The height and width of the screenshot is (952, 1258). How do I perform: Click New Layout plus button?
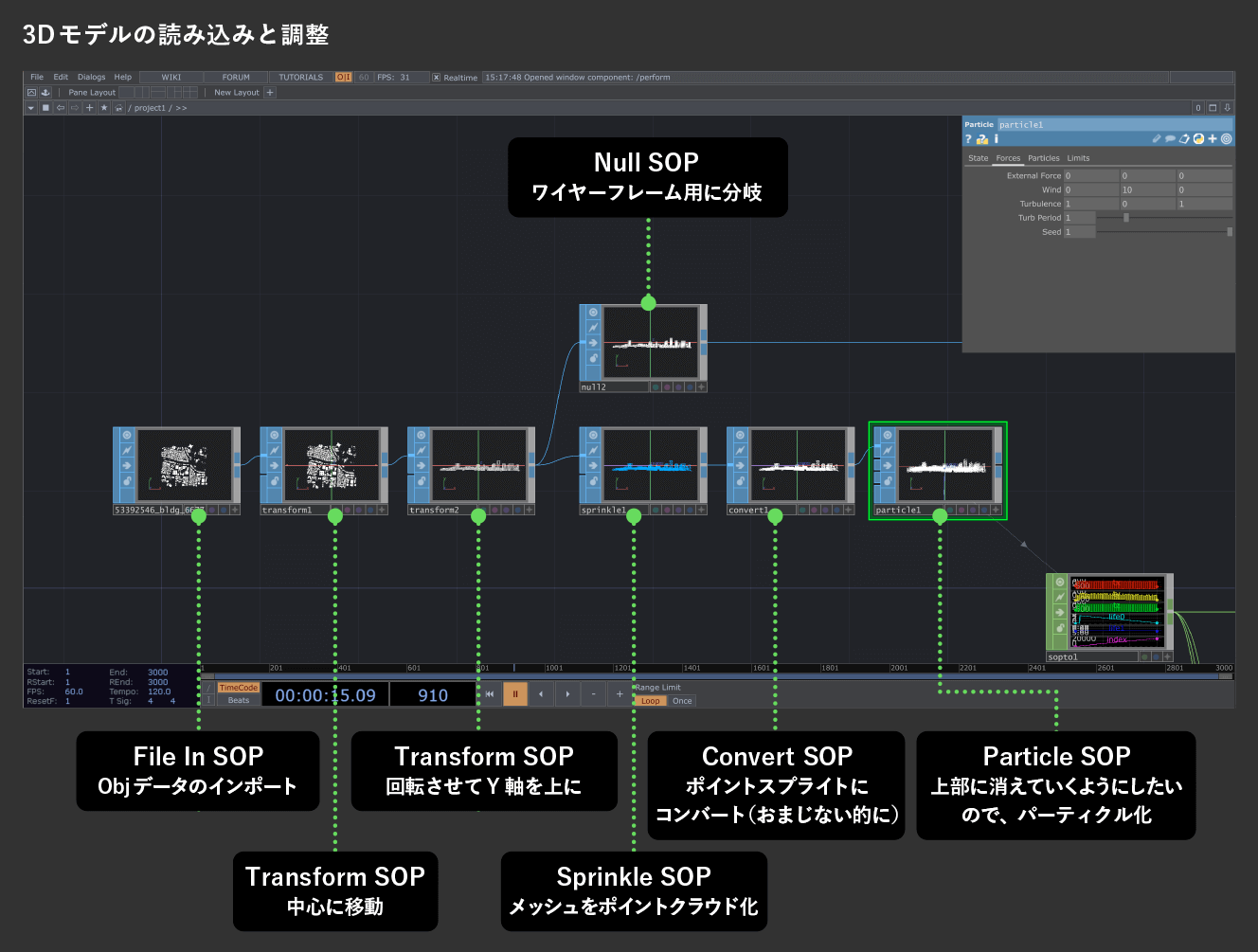pos(270,93)
